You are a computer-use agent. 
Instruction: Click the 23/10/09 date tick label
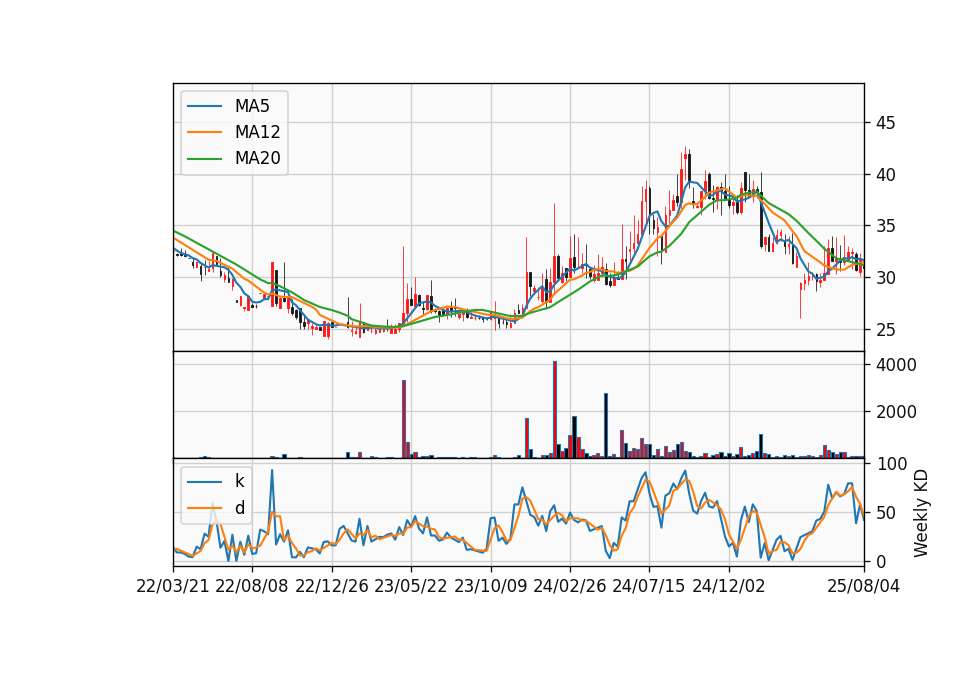tap(490, 586)
